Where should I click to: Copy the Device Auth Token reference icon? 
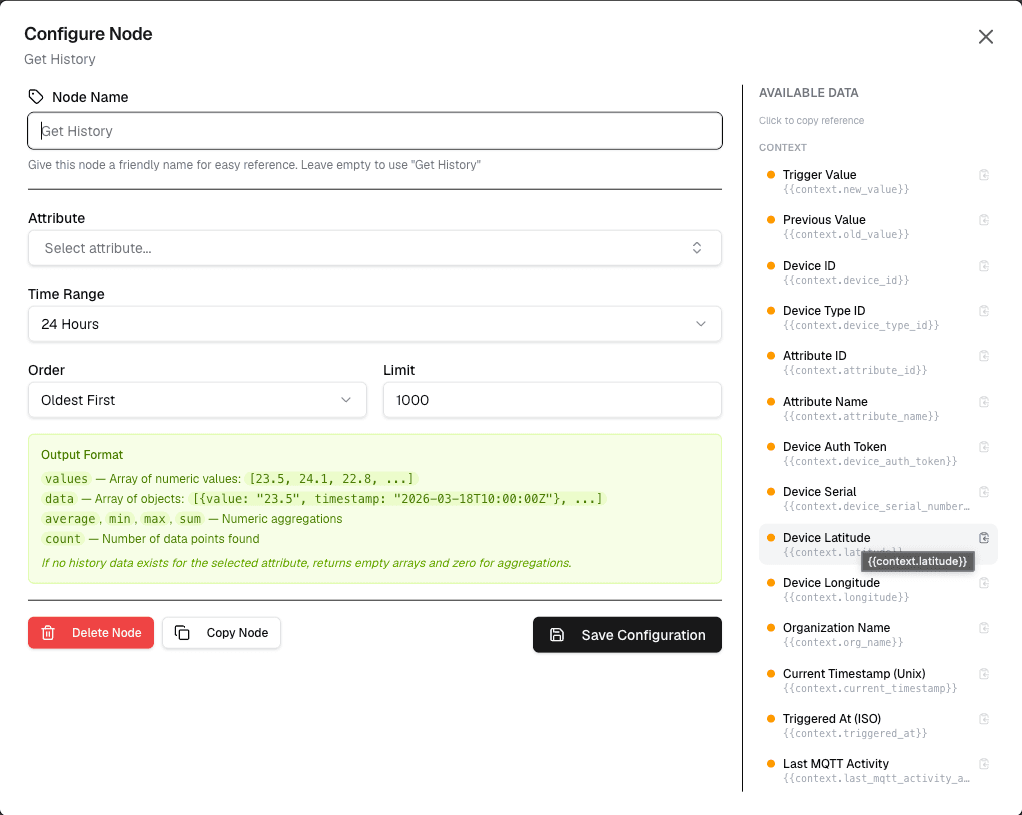click(x=984, y=447)
